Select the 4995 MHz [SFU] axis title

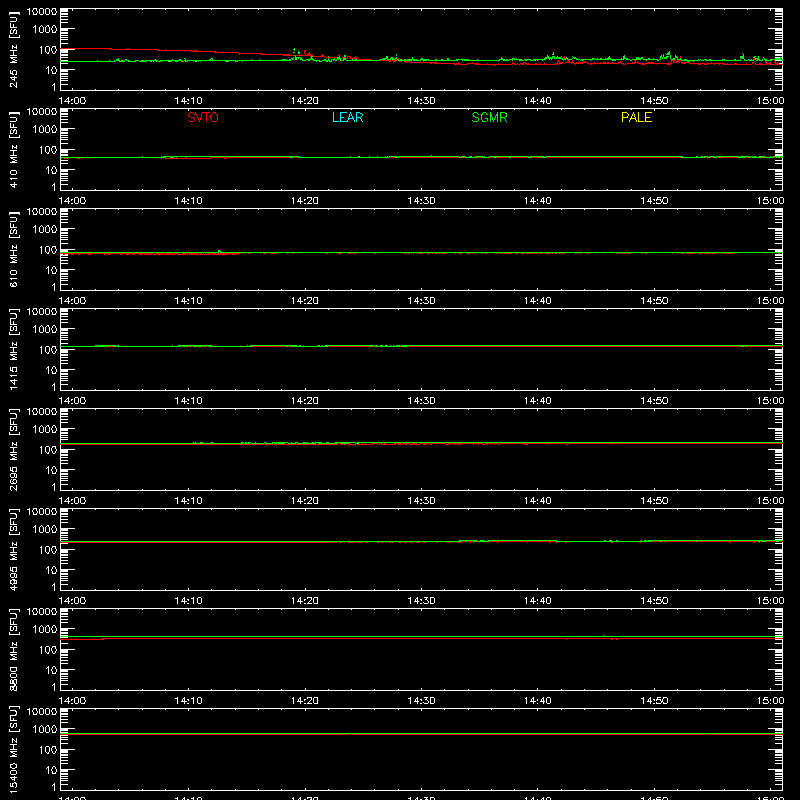tap(13, 549)
